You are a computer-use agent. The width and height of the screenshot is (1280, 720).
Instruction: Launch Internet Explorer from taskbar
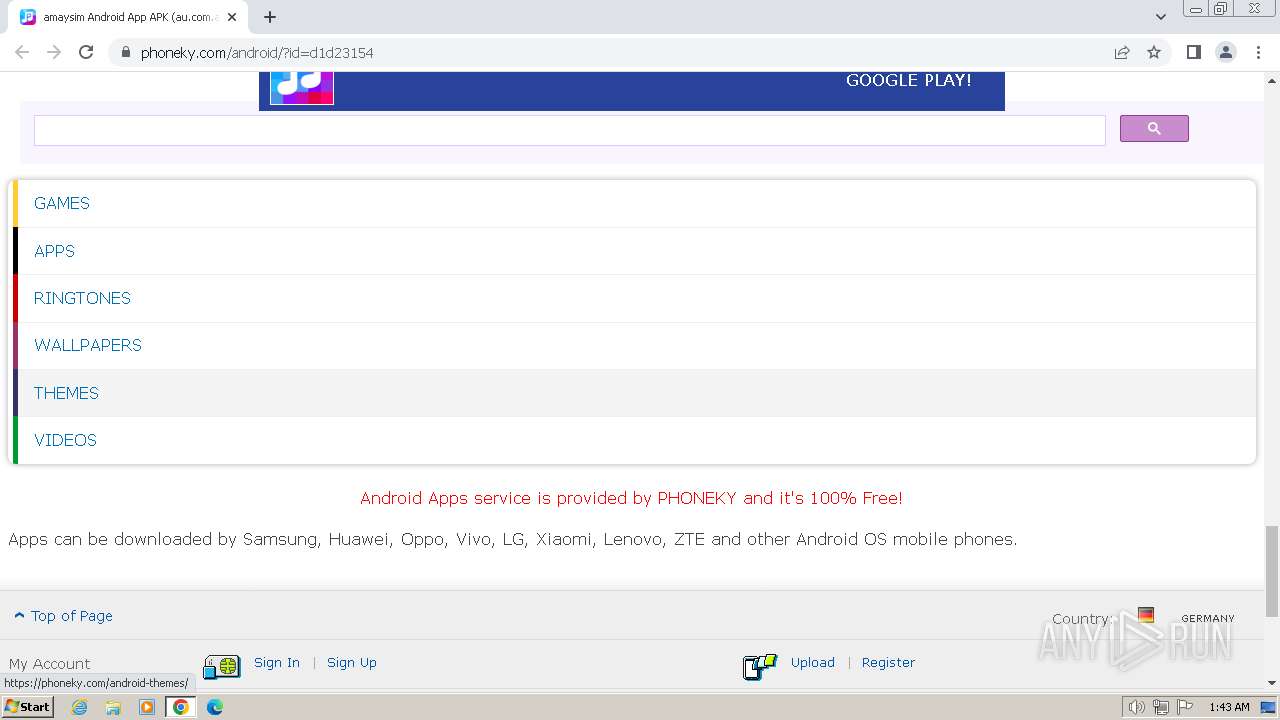(80, 707)
